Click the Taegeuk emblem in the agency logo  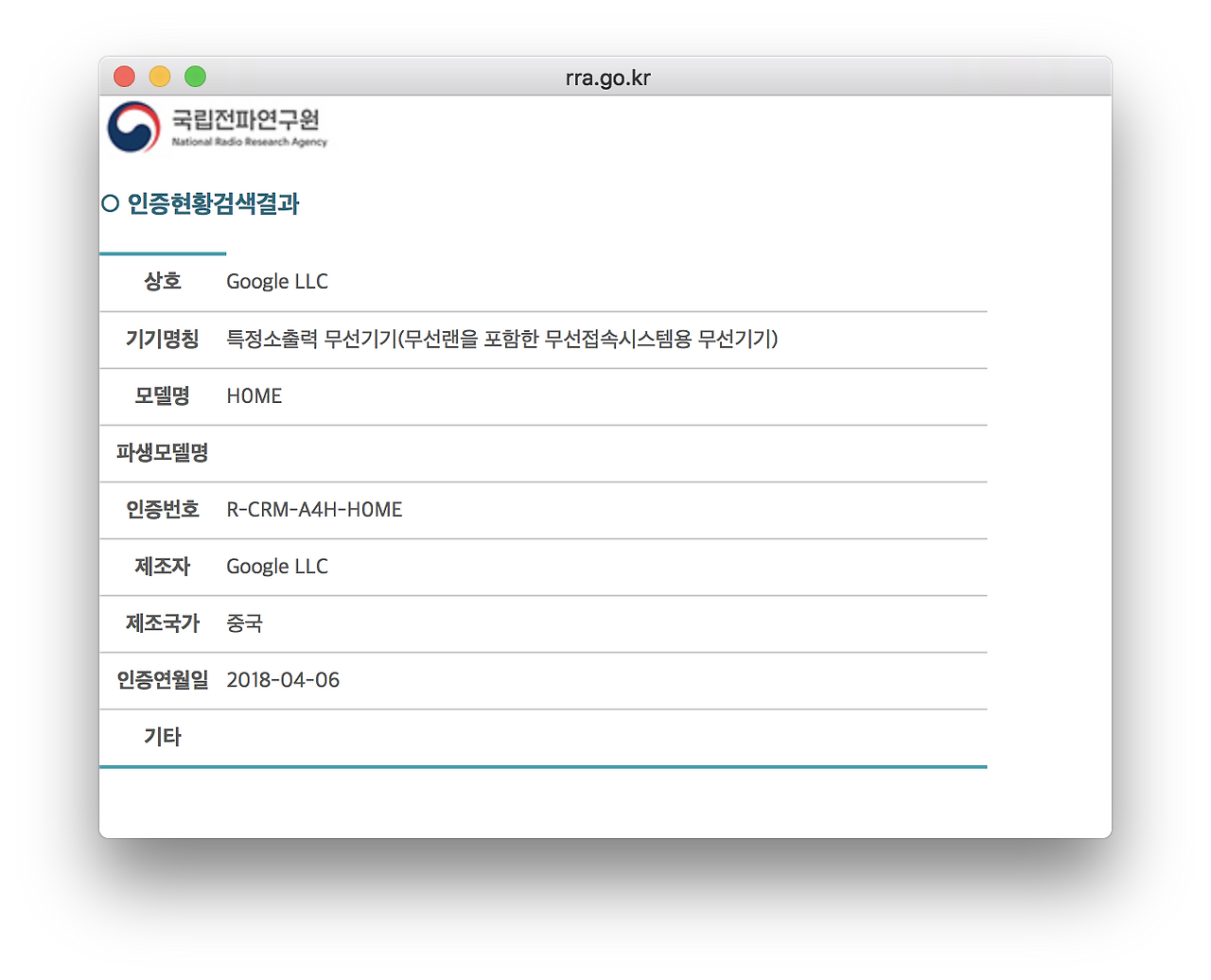(133, 125)
